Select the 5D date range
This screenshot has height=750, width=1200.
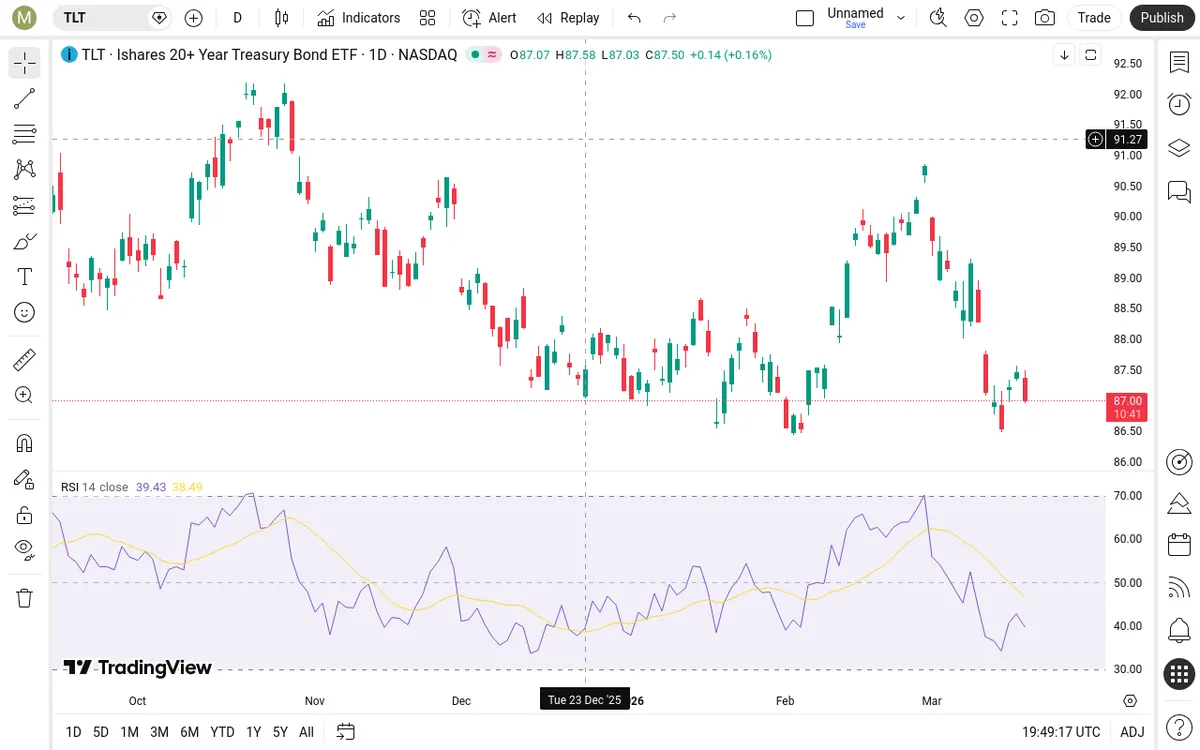coord(101,732)
